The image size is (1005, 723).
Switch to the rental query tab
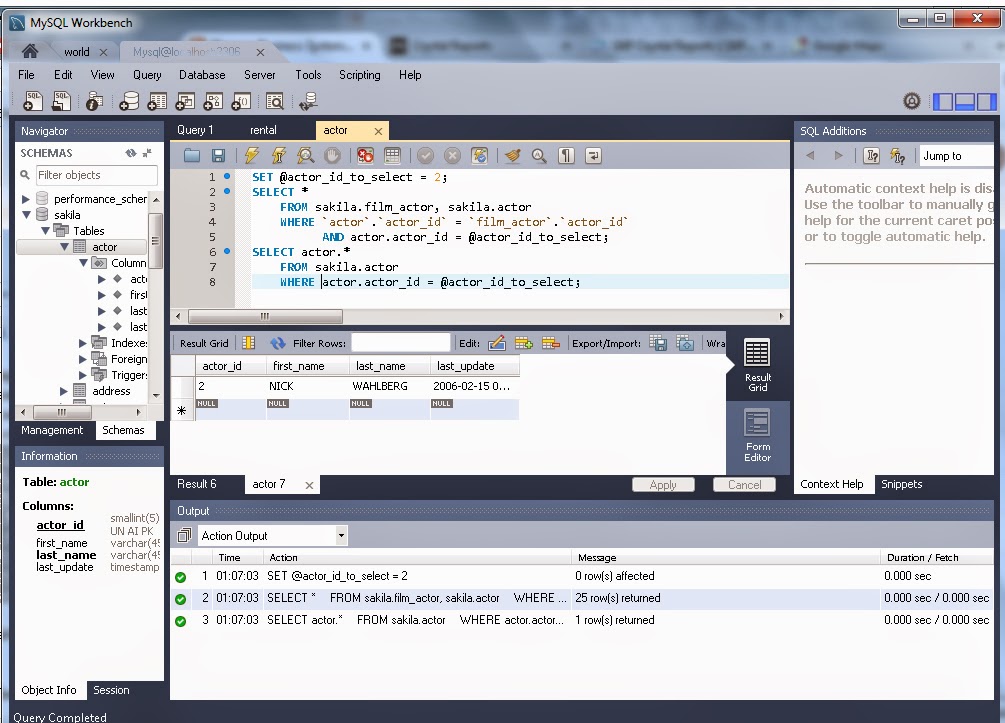tap(263, 130)
